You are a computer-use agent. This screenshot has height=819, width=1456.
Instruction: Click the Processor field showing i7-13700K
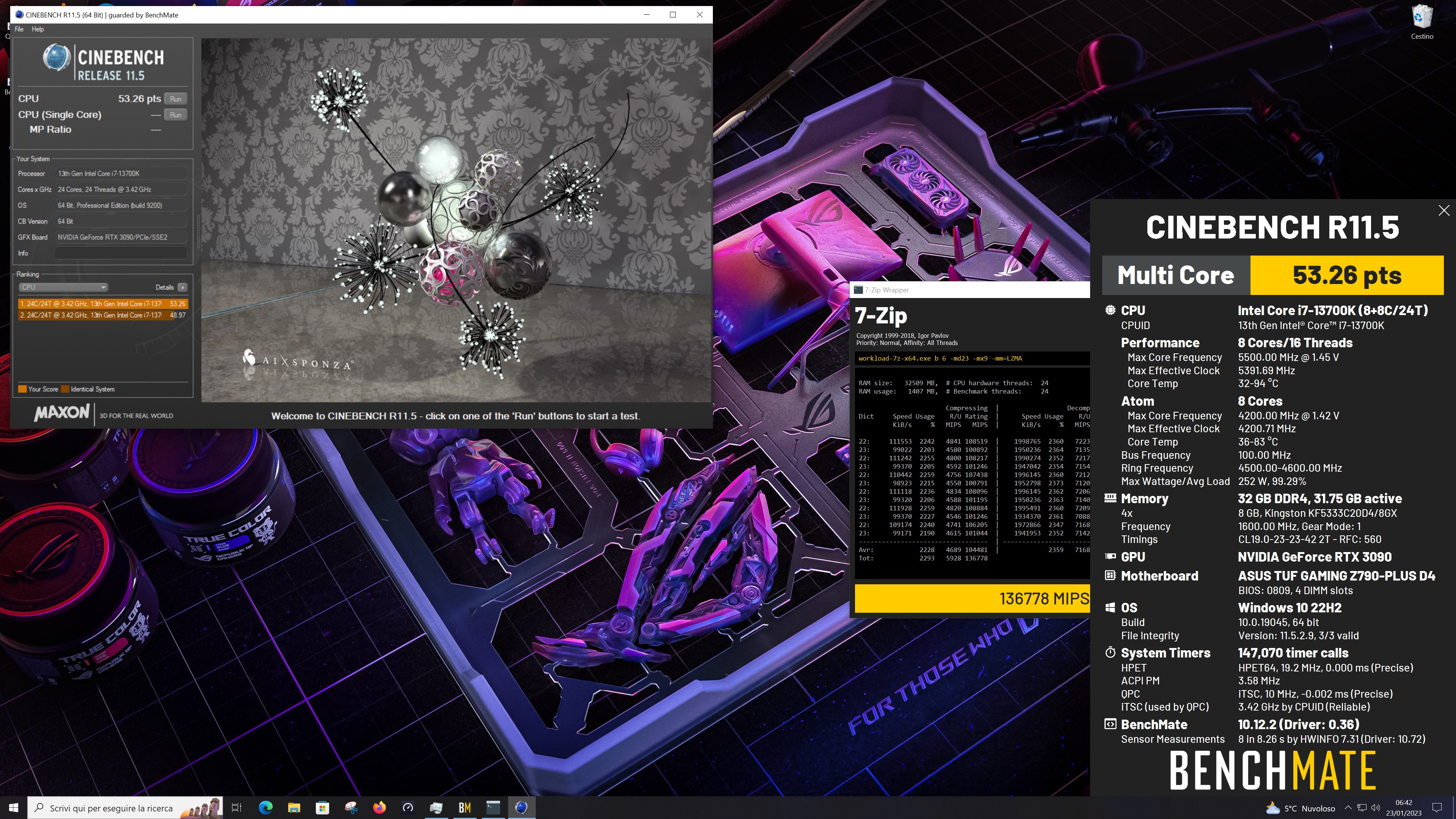121,174
